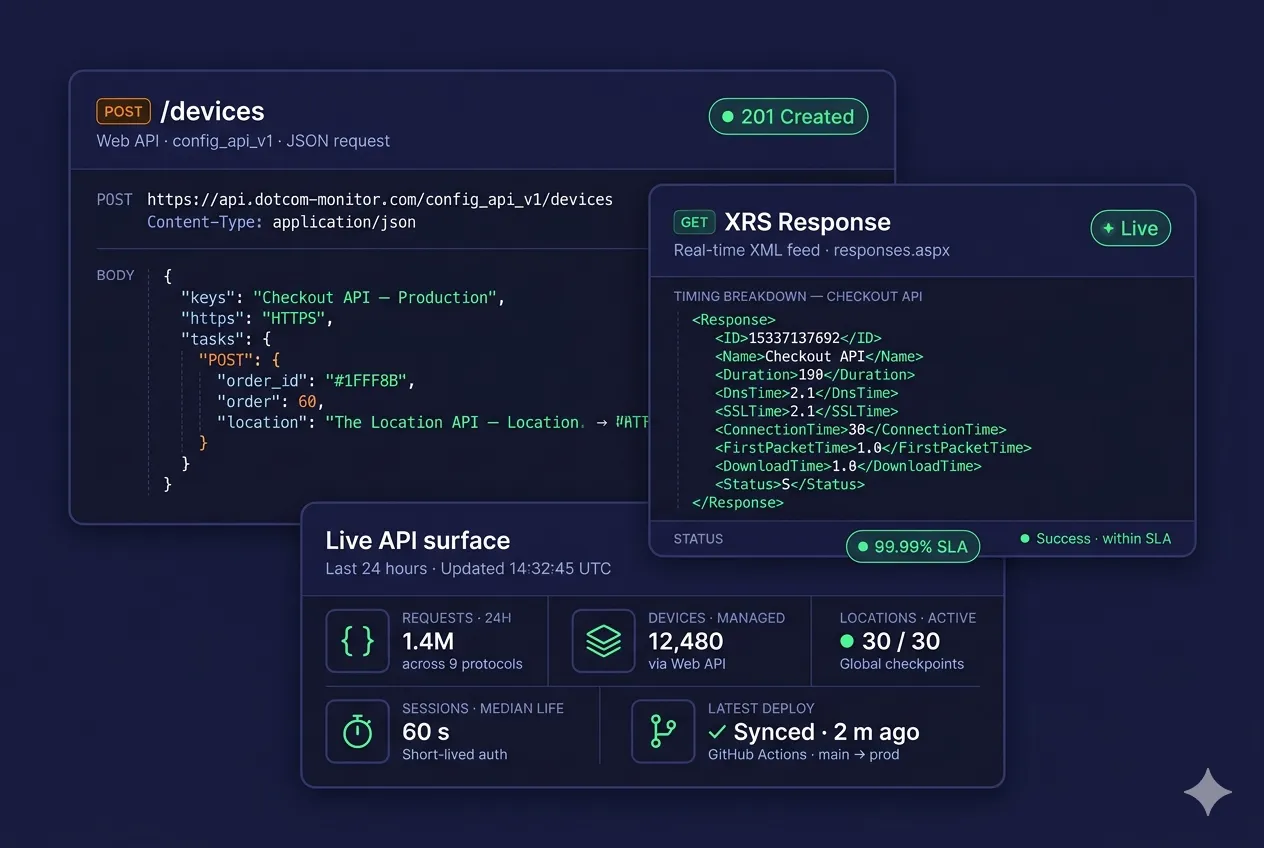
Task: Click the ID 15337137692 XML line
Action: [x=798, y=338]
